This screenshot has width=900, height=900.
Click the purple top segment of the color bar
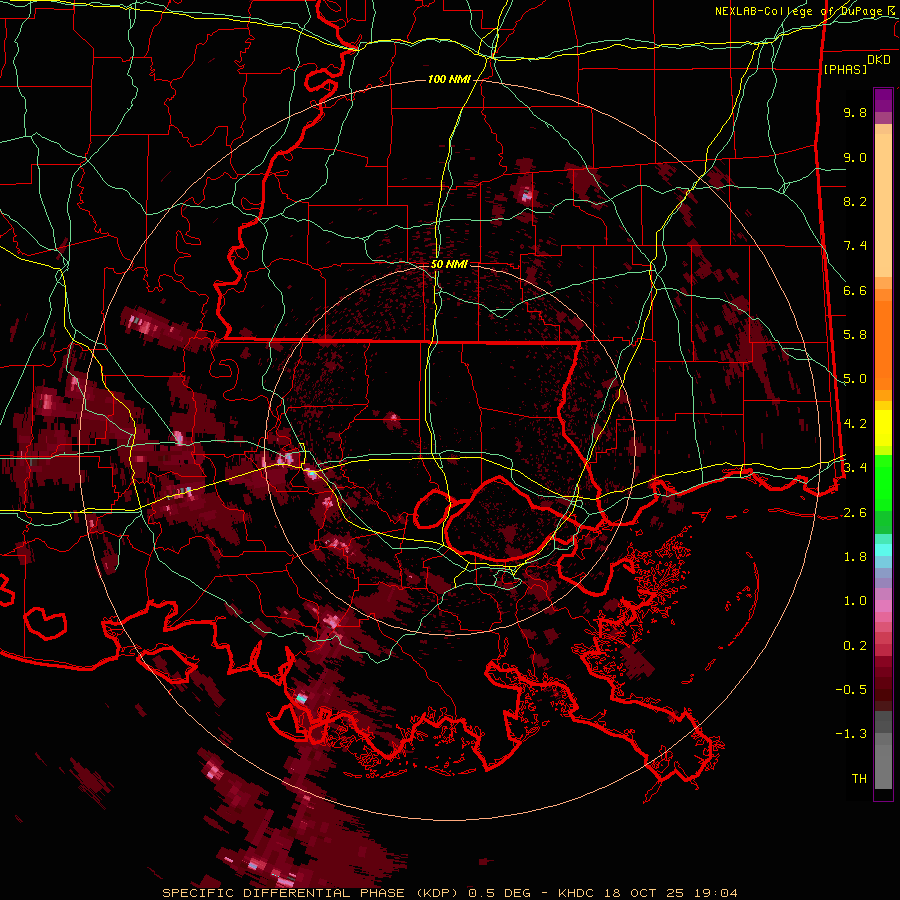pyautogui.click(x=883, y=100)
